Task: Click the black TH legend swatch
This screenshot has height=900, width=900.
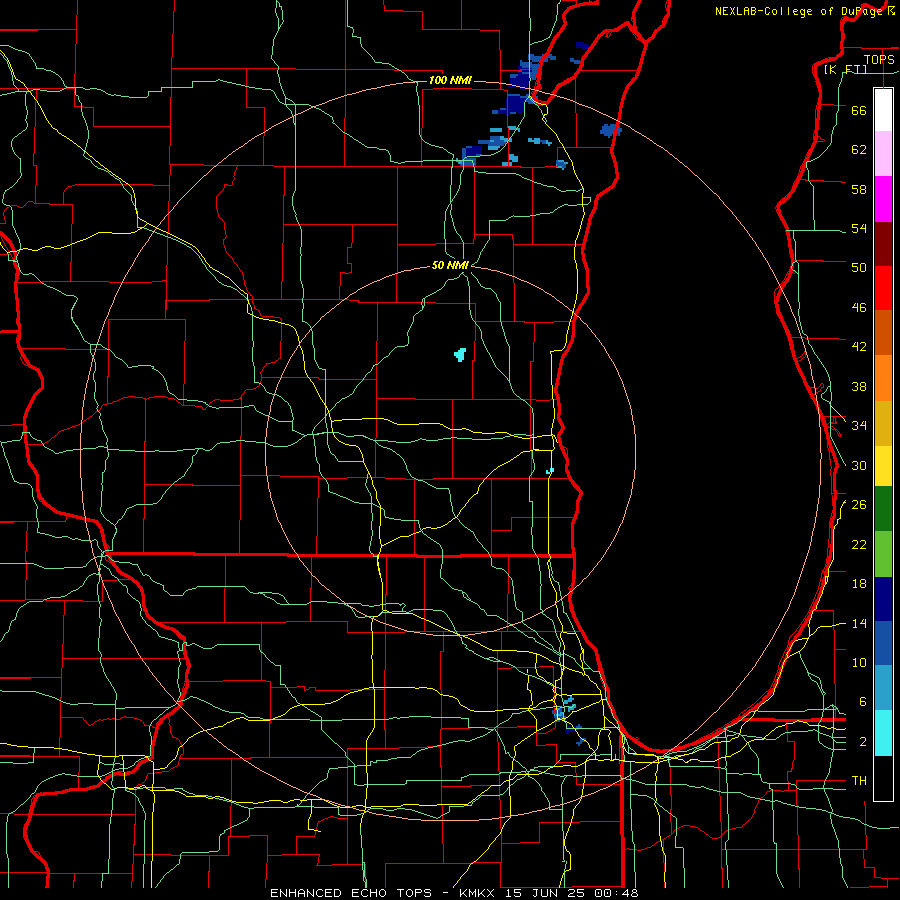Action: (883, 778)
